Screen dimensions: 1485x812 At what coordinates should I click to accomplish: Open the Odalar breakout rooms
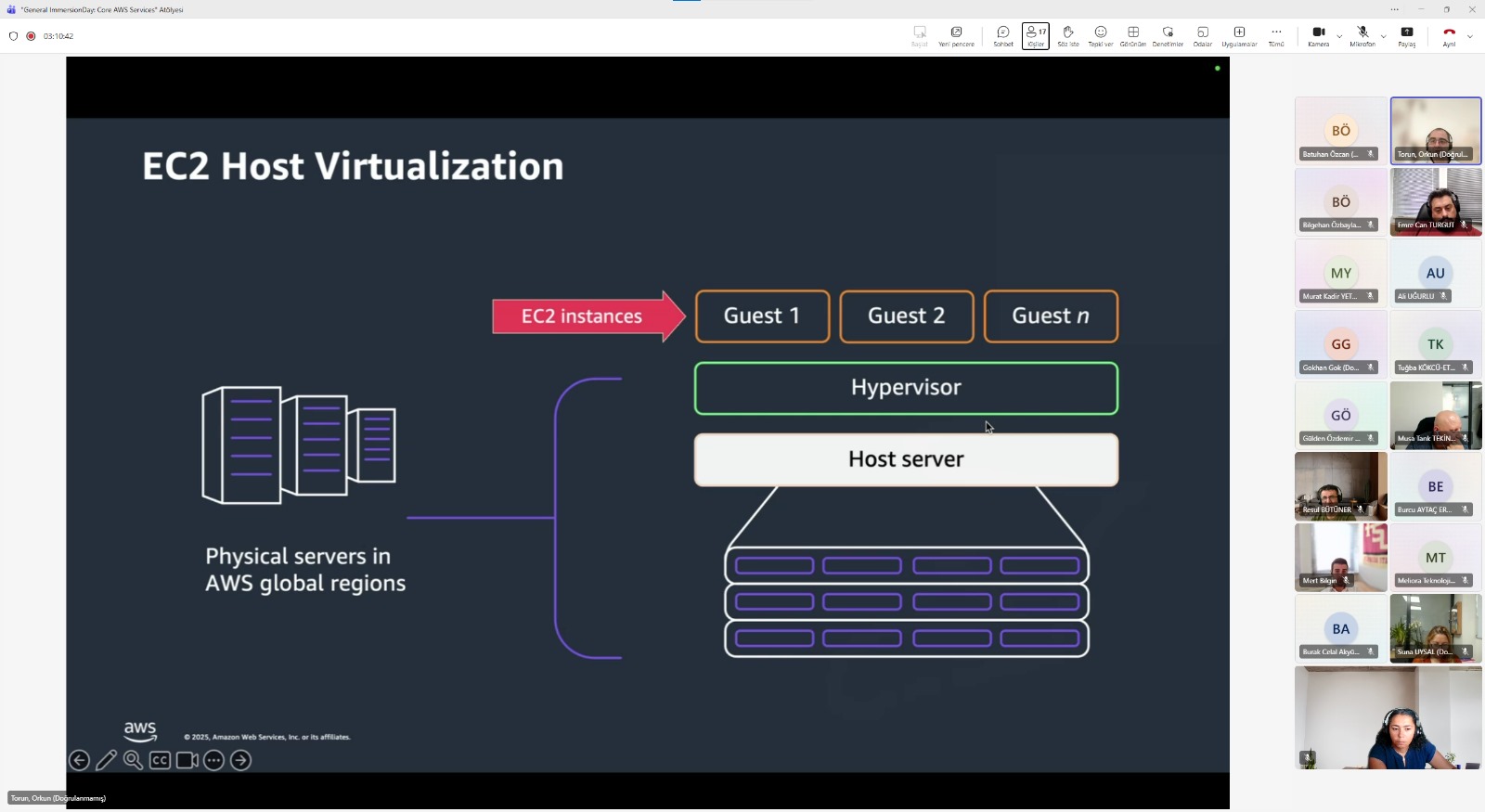coord(1202,35)
